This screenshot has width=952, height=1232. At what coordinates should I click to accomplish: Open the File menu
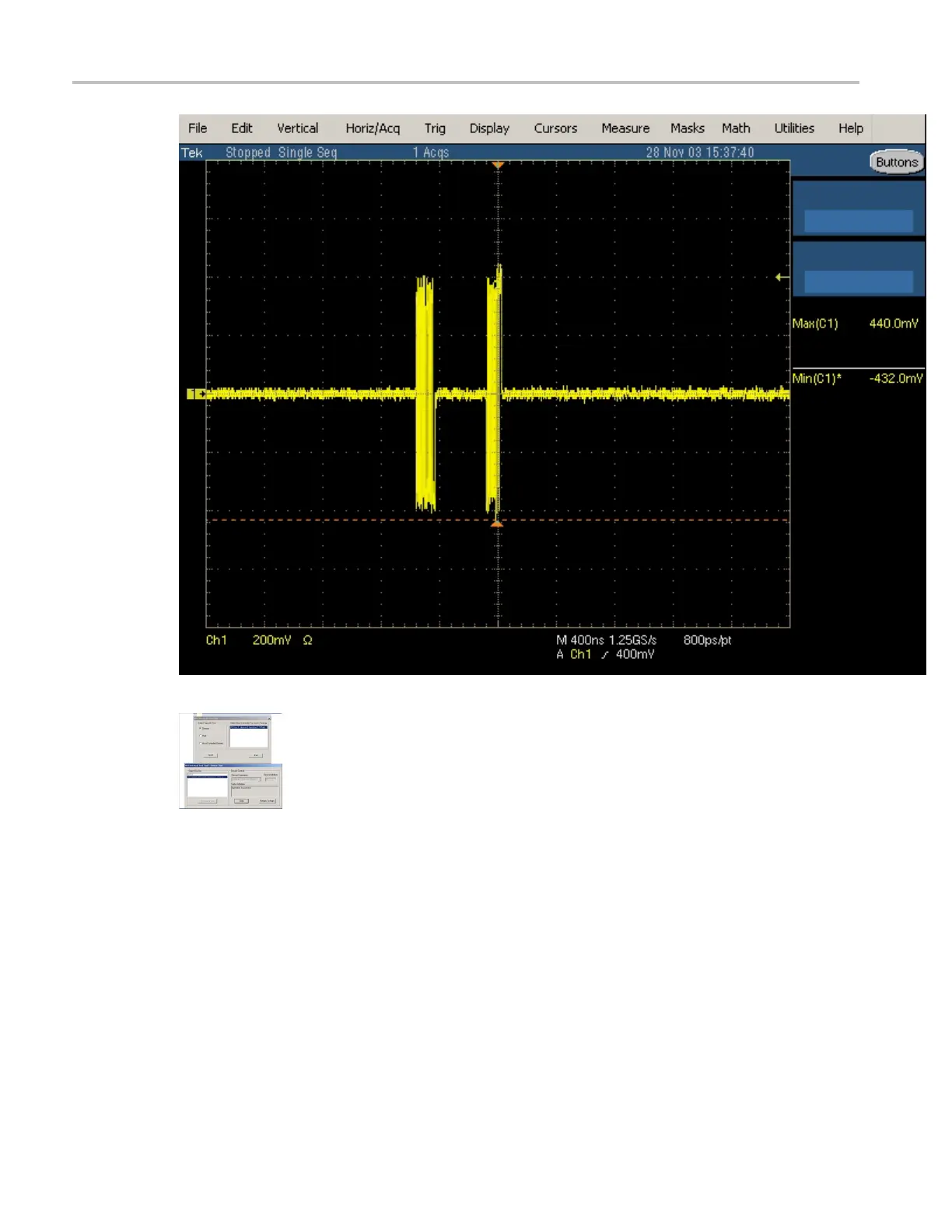198,128
